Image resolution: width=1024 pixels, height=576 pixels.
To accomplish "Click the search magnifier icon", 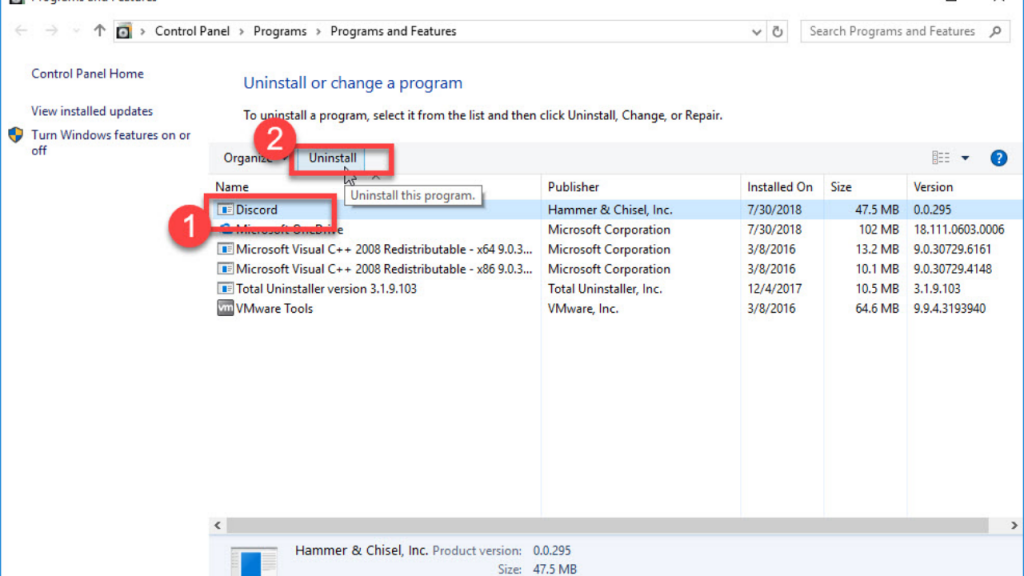I will tap(995, 31).
